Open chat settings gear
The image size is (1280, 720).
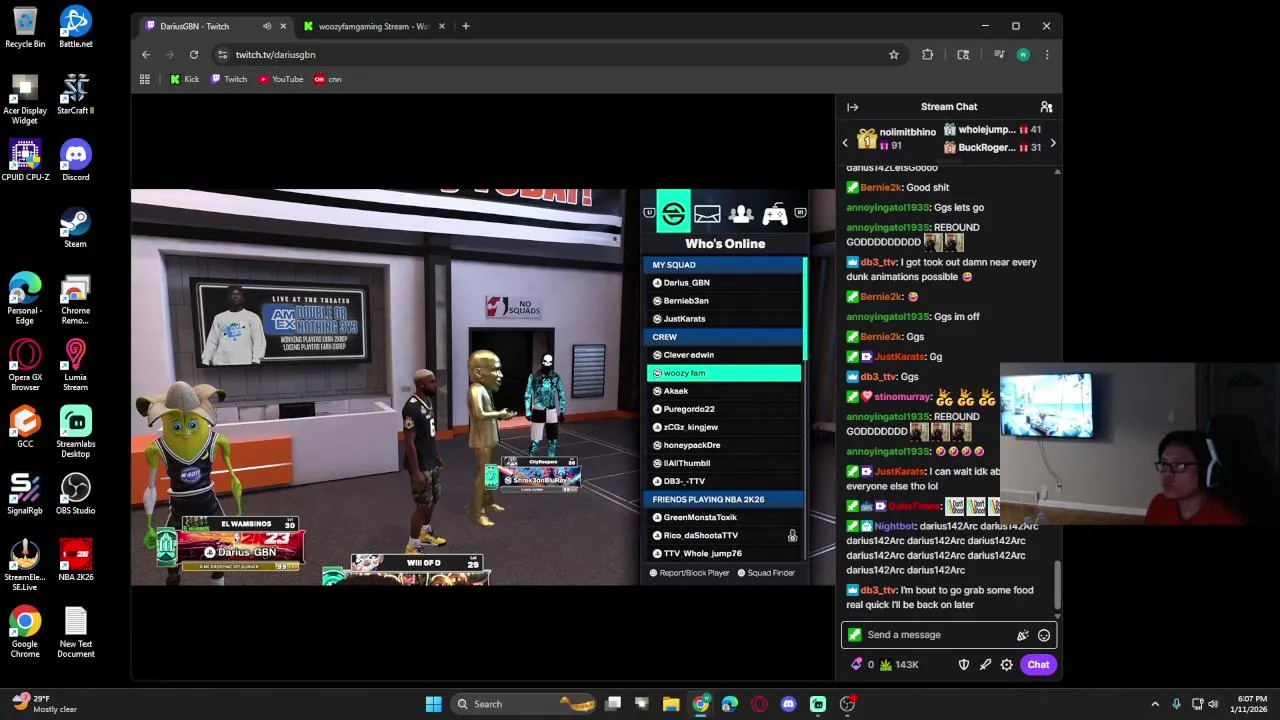(1007, 665)
